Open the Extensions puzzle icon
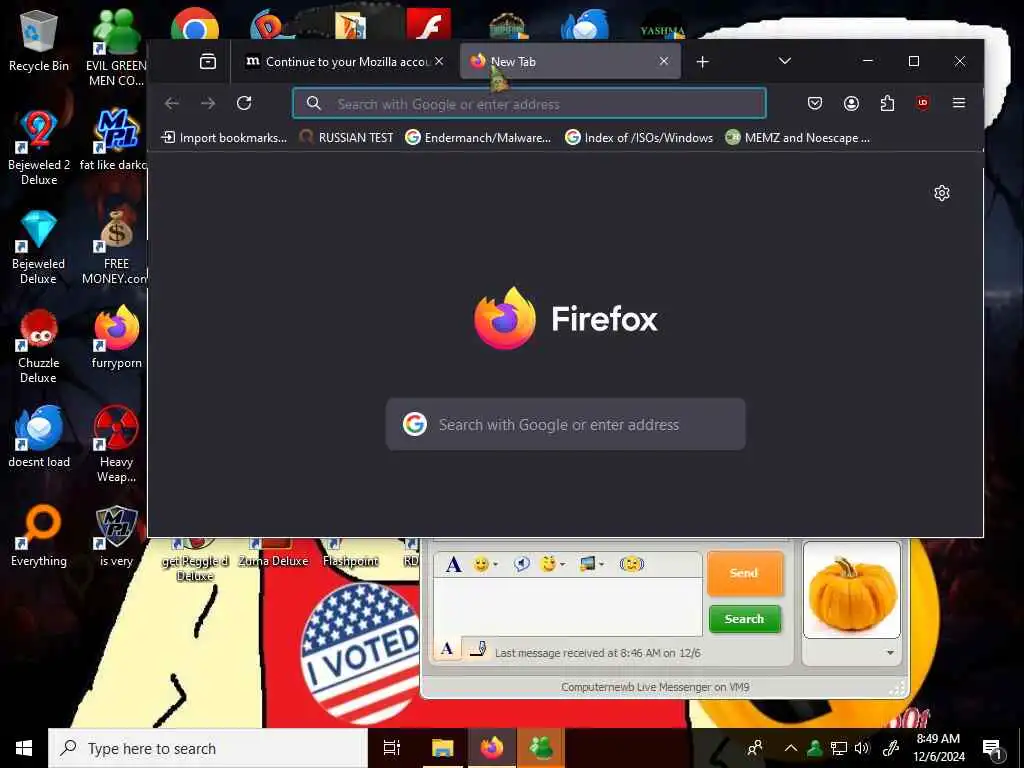1024x768 pixels. (x=888, y=103)
